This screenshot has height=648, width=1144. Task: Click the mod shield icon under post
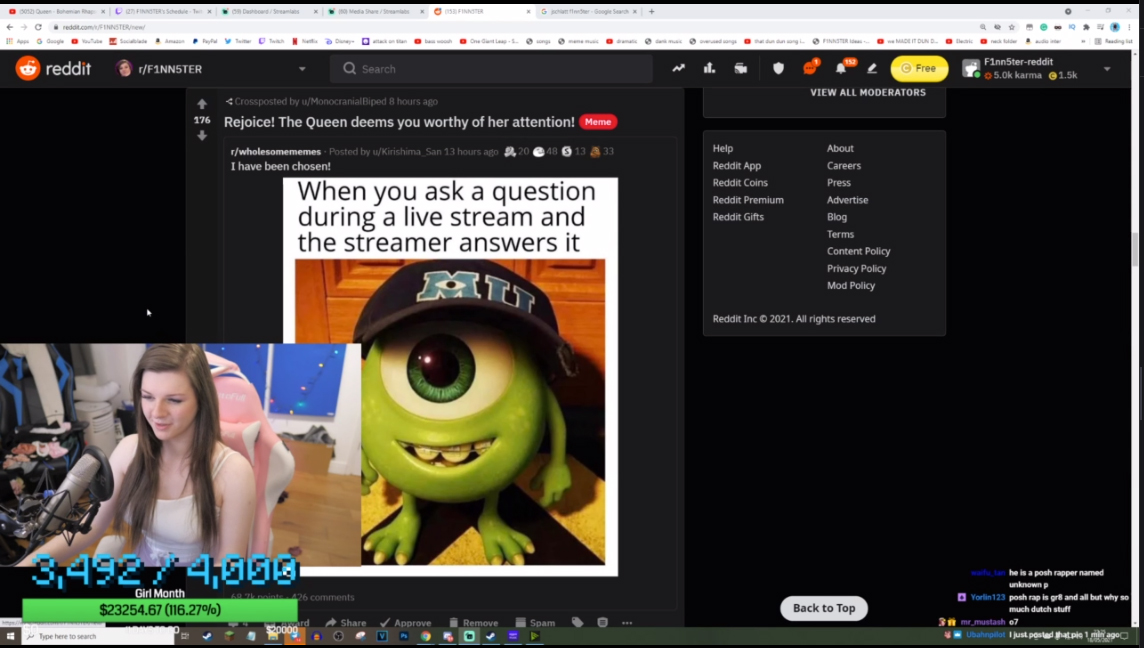[603, 622]
